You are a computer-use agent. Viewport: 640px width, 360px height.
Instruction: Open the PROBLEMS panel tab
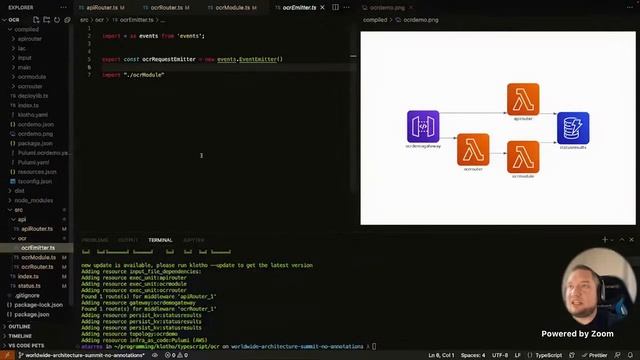(95, 240)
